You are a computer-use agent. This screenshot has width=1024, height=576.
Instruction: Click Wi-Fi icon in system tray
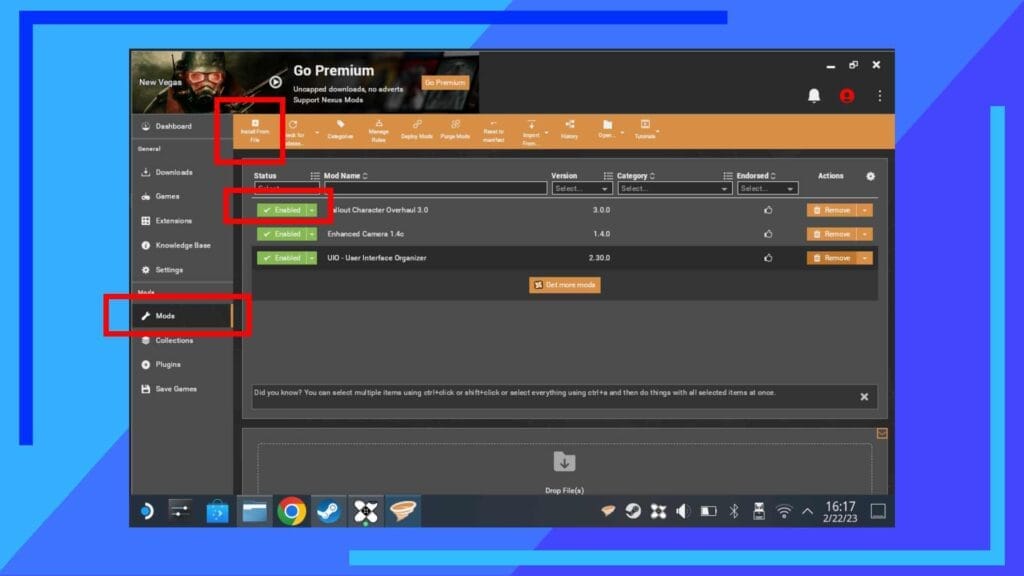(784, 511)
